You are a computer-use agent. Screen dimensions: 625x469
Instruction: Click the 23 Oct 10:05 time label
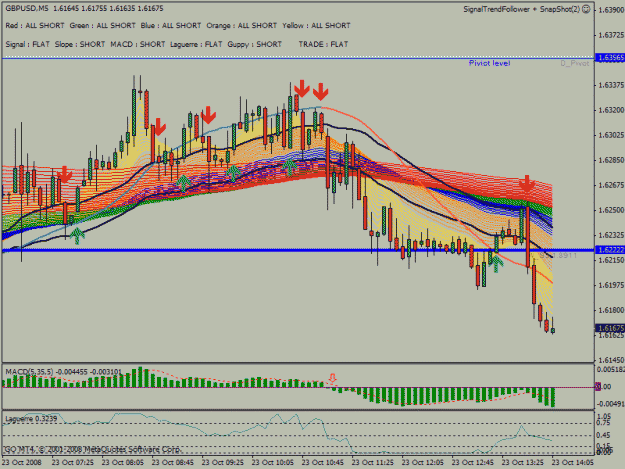tap(273, 463)
